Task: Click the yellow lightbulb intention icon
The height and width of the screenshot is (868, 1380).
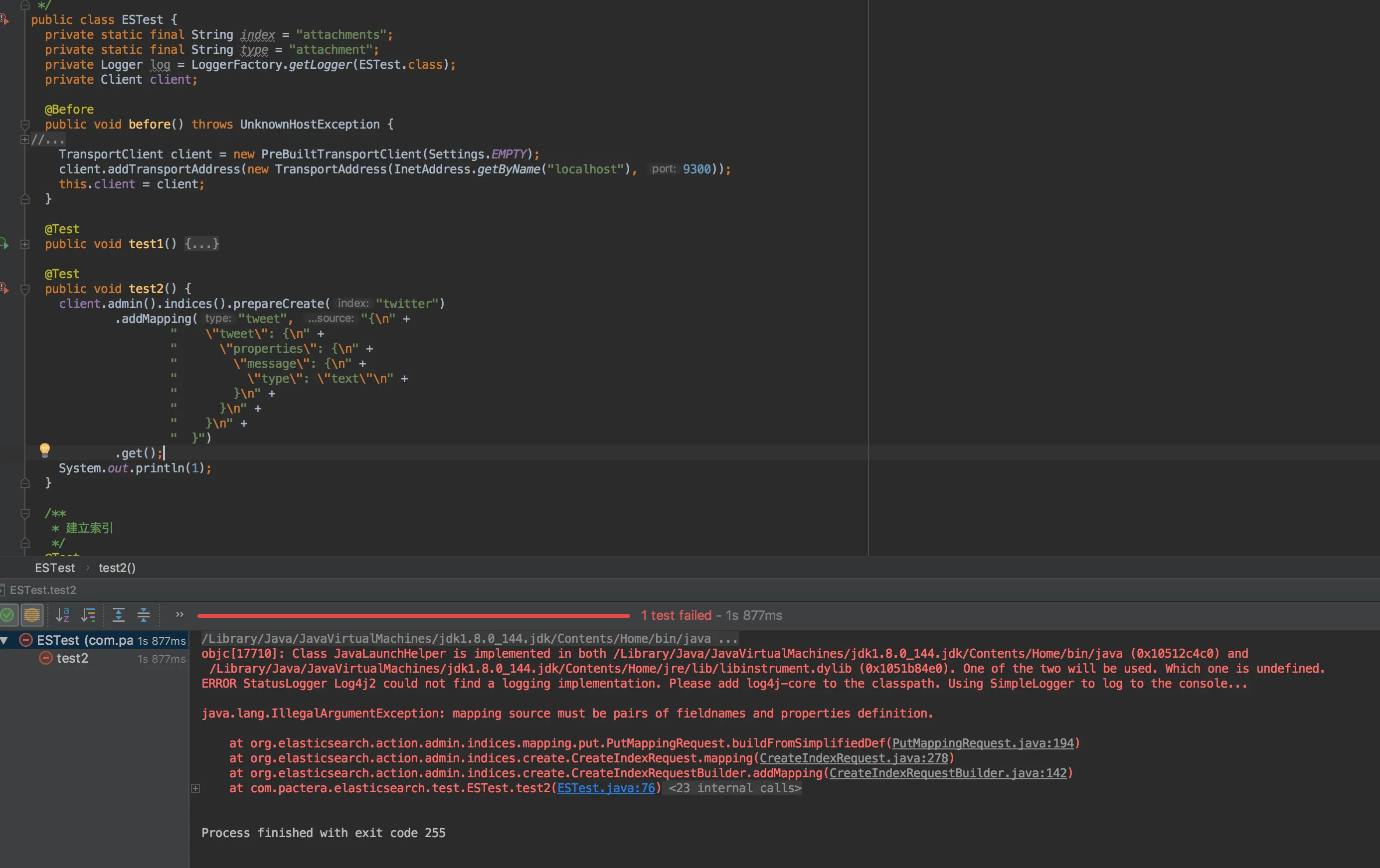Action: (45, 450)
